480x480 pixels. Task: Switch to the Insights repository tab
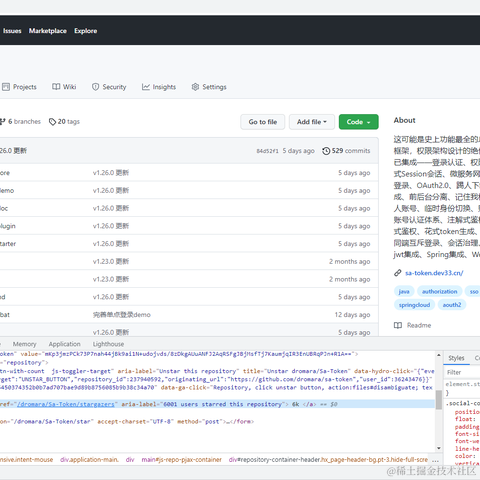click(159, 87)
